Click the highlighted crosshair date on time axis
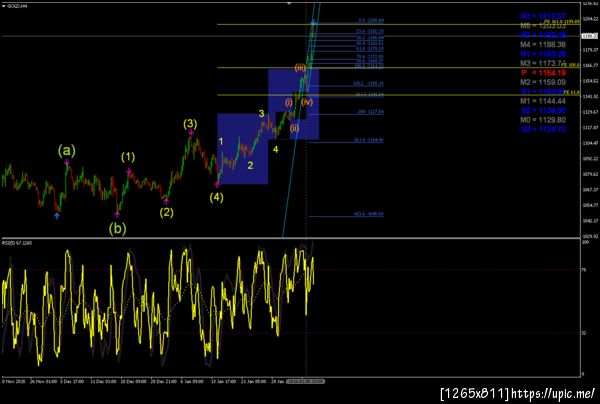Screen dimensions: 600x404 (306, 381)
